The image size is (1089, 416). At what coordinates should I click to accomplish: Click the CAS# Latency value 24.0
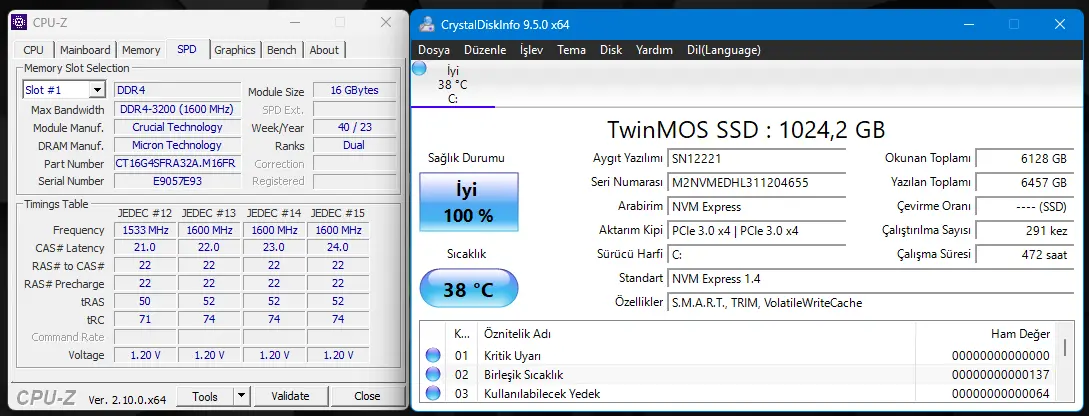[x=338, y=248]
